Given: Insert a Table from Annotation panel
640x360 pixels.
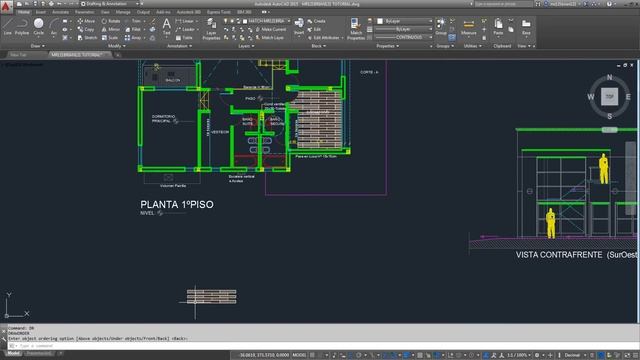Looking at the screenshot, I should [184, 38].
